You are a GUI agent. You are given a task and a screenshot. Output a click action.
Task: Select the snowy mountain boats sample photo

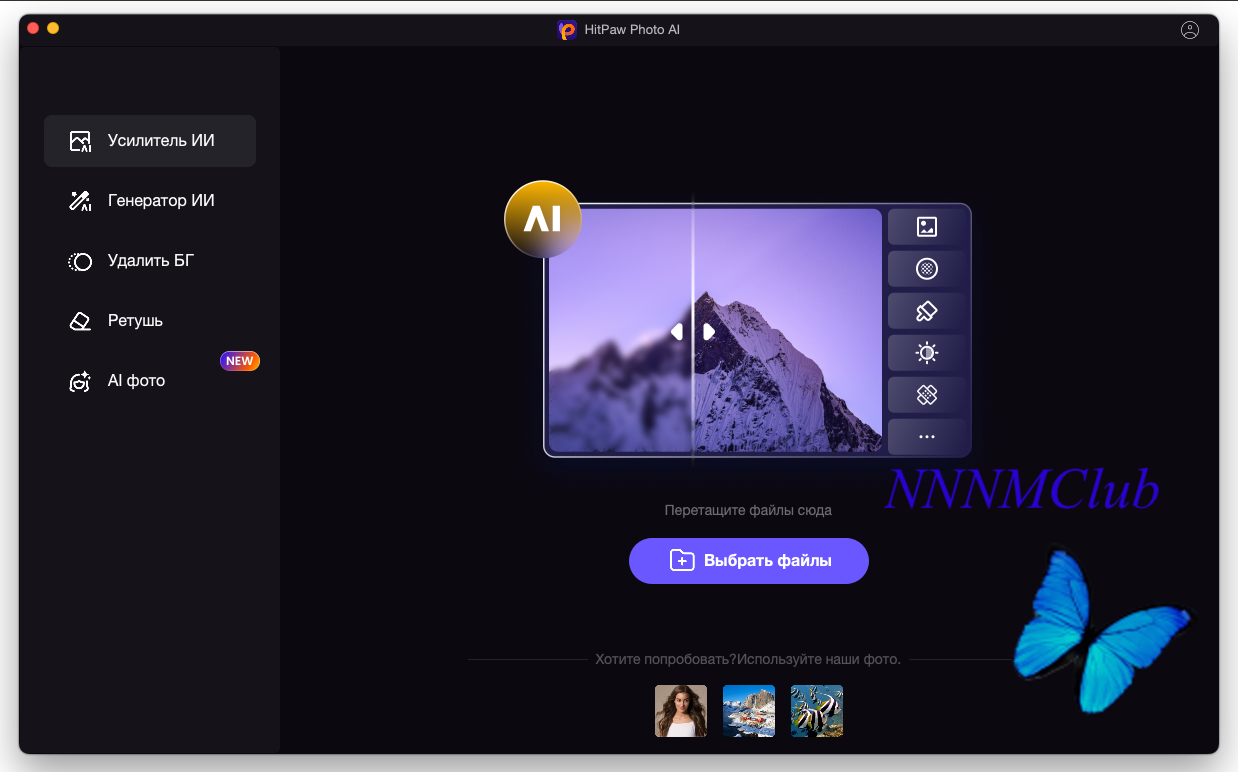748,711
